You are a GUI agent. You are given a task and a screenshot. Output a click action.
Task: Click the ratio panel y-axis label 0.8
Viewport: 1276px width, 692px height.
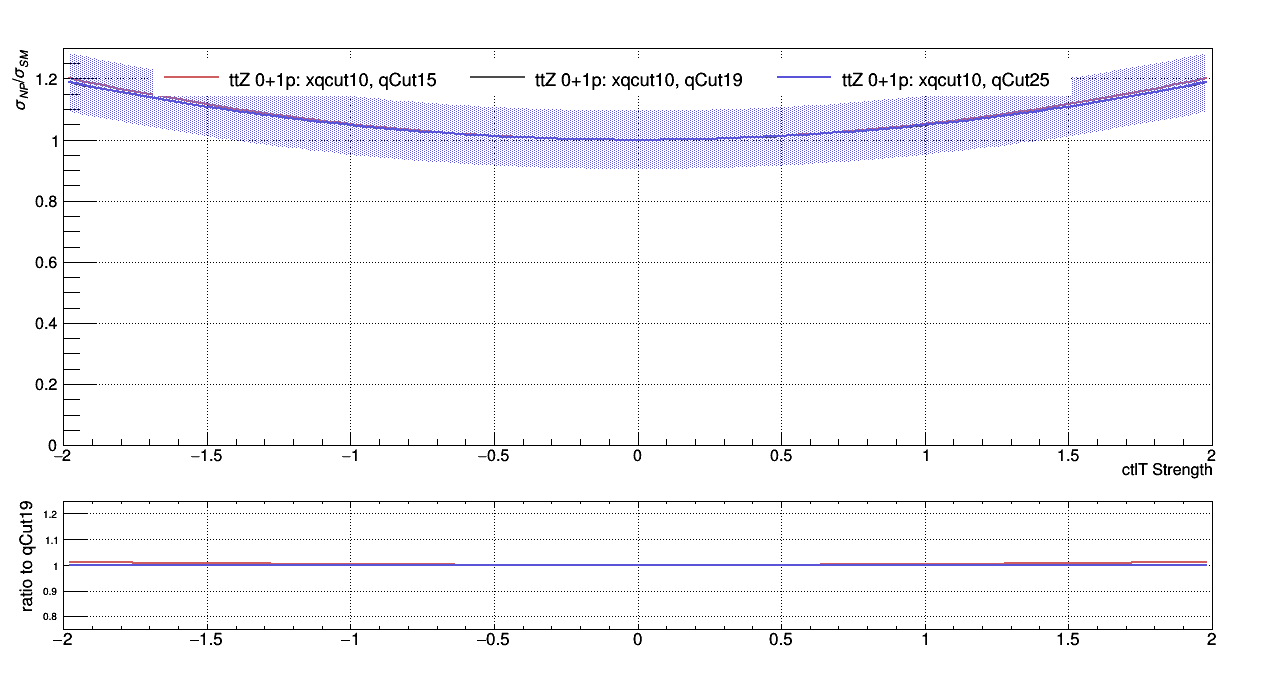[x=52, y=617]
